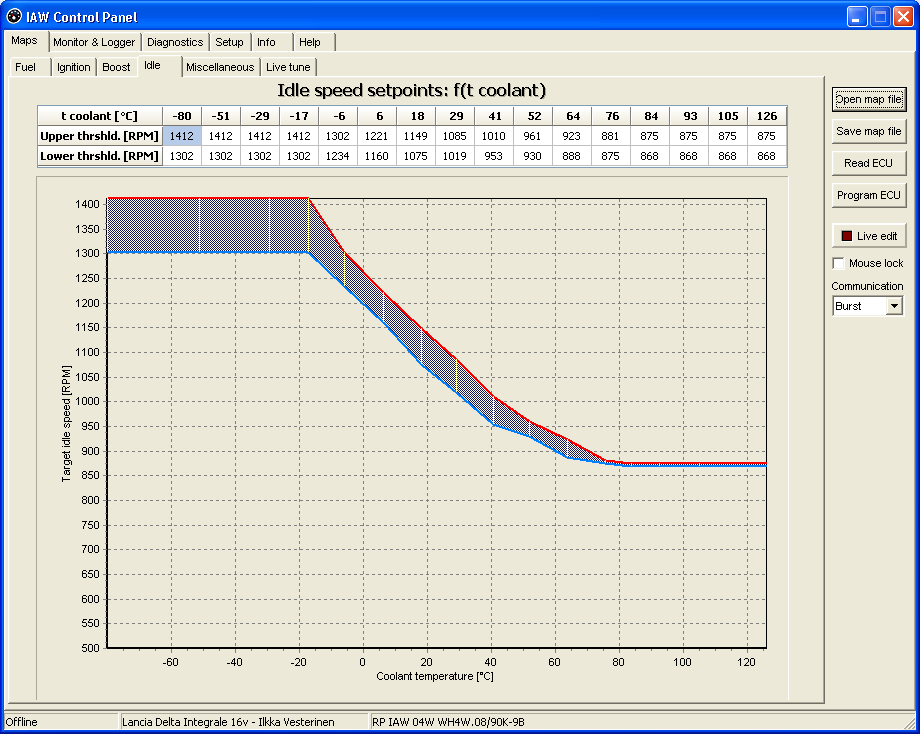The width and height of the screenshot is (920, 734).
Task: Open the Ignition maps sub-tab
Action: [73, 67]
